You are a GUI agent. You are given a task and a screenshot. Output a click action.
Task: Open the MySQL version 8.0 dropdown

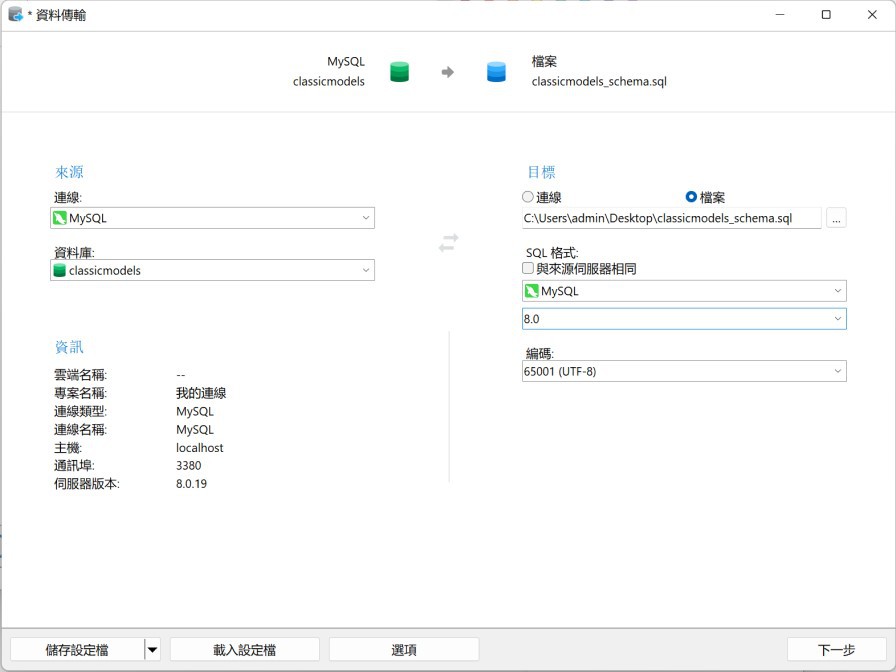coord(838,318)
